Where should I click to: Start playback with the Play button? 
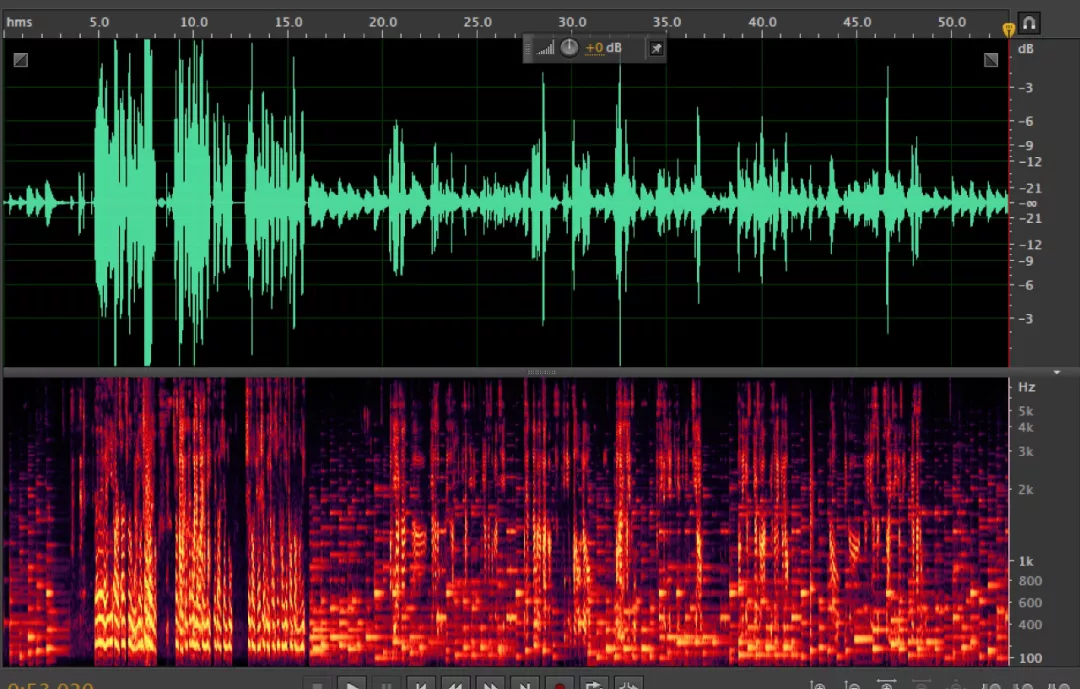(352, 685)
